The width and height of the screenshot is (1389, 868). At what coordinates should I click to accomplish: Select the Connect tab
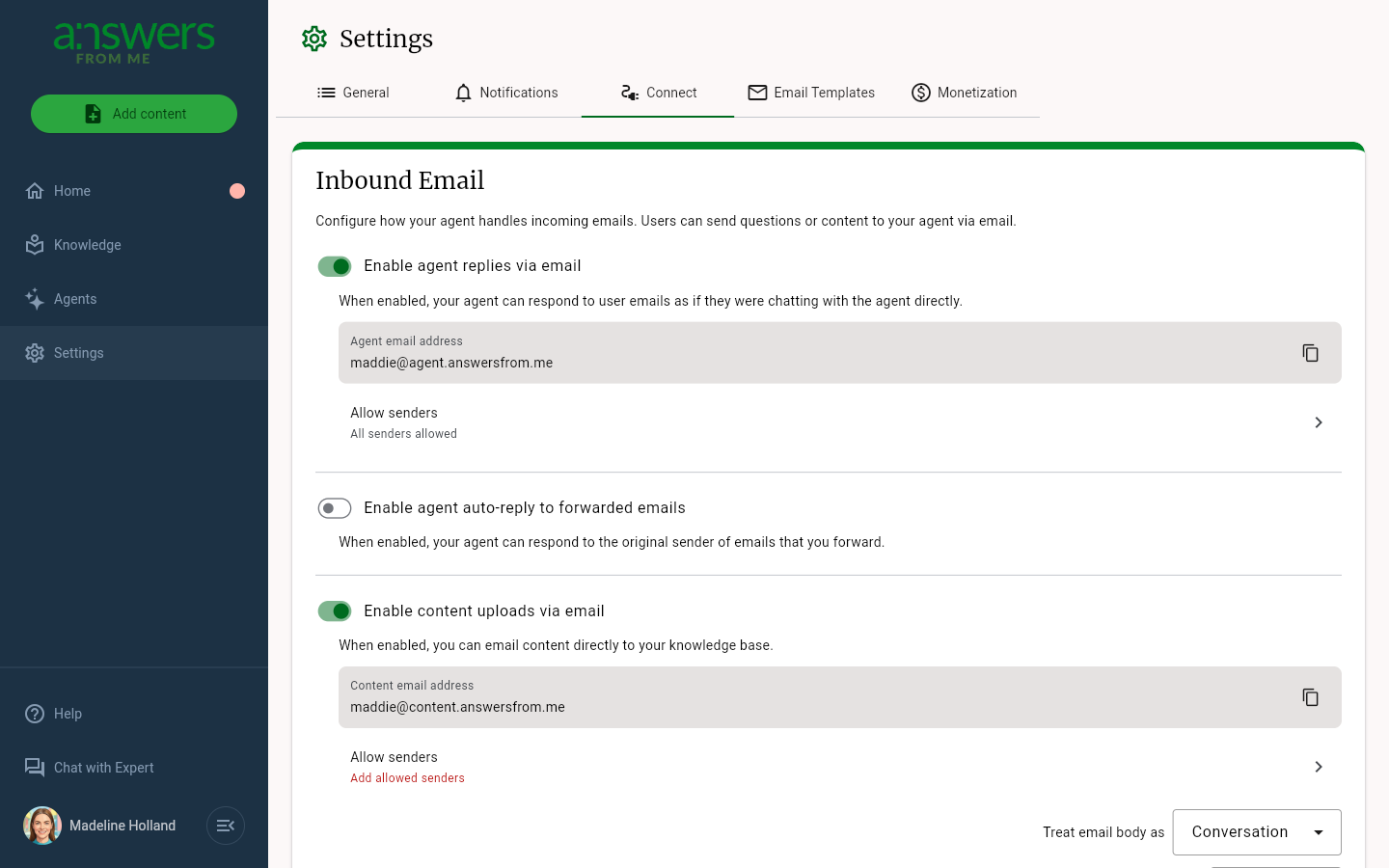tap(658, 93)
